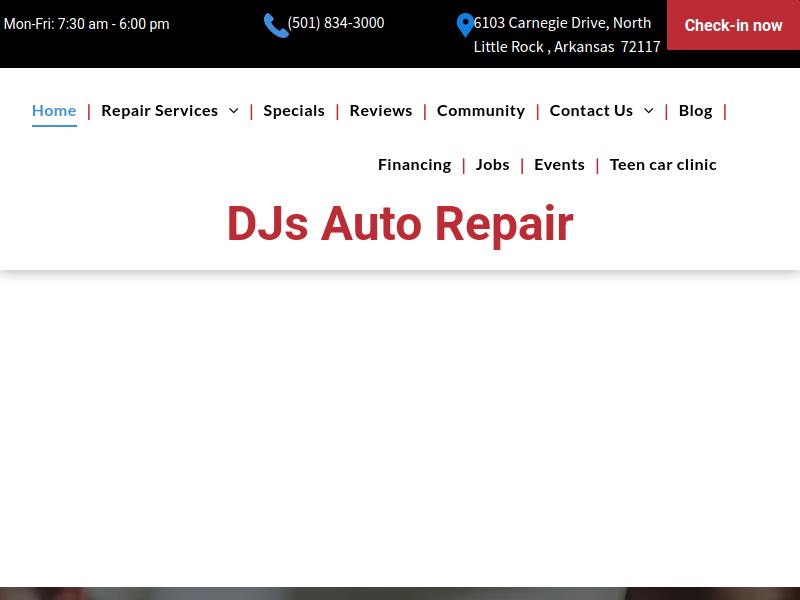Image resolution: width=800 pixels, height=600 pixels.
Task: Expand the Contact Us dropdown chevron
Action: [649, 111]
